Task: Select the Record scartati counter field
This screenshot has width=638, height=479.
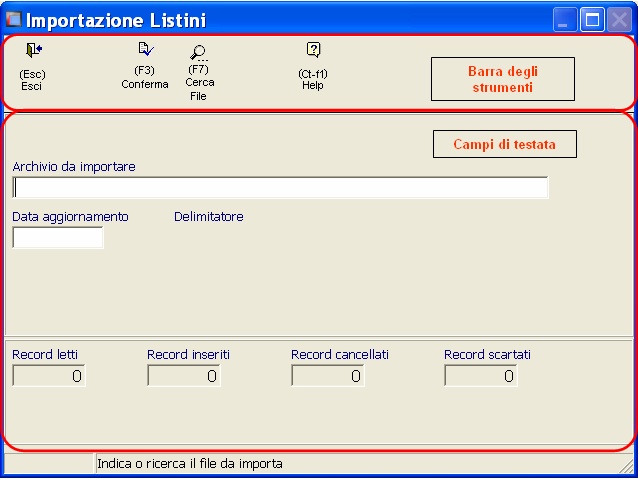Action: [481, 376]
